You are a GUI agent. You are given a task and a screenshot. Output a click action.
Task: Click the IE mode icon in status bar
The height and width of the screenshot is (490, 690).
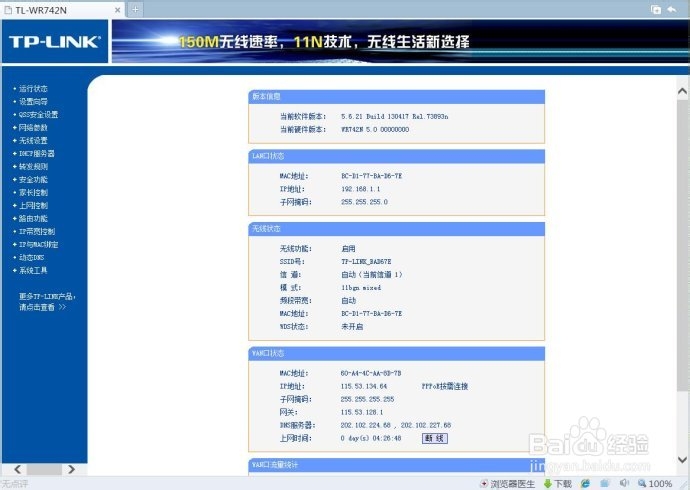coord(585,484)
